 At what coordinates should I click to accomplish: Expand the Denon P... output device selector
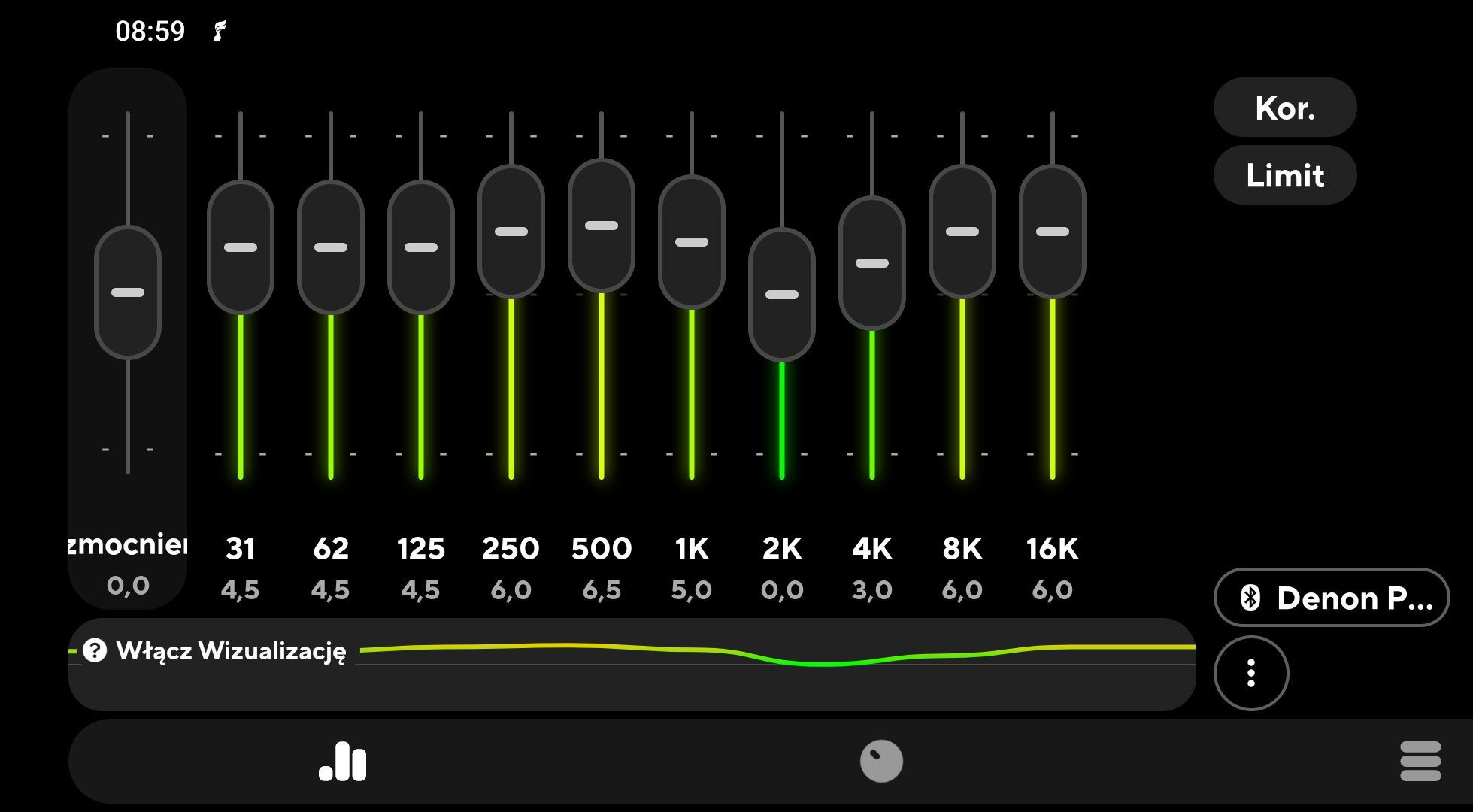point(1332,598)
